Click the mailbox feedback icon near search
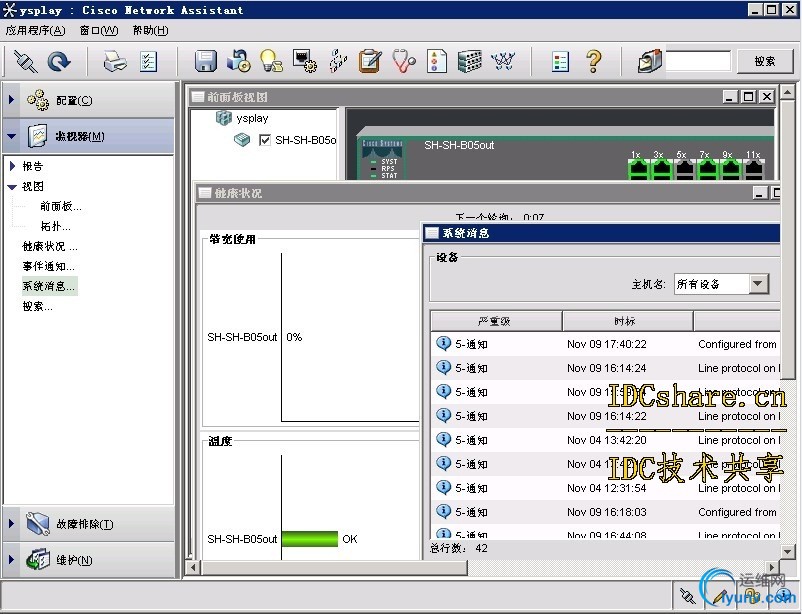Image resolution: width=802 pixels, height=614 pixels. pyautogui.click(x=650, y=61)
